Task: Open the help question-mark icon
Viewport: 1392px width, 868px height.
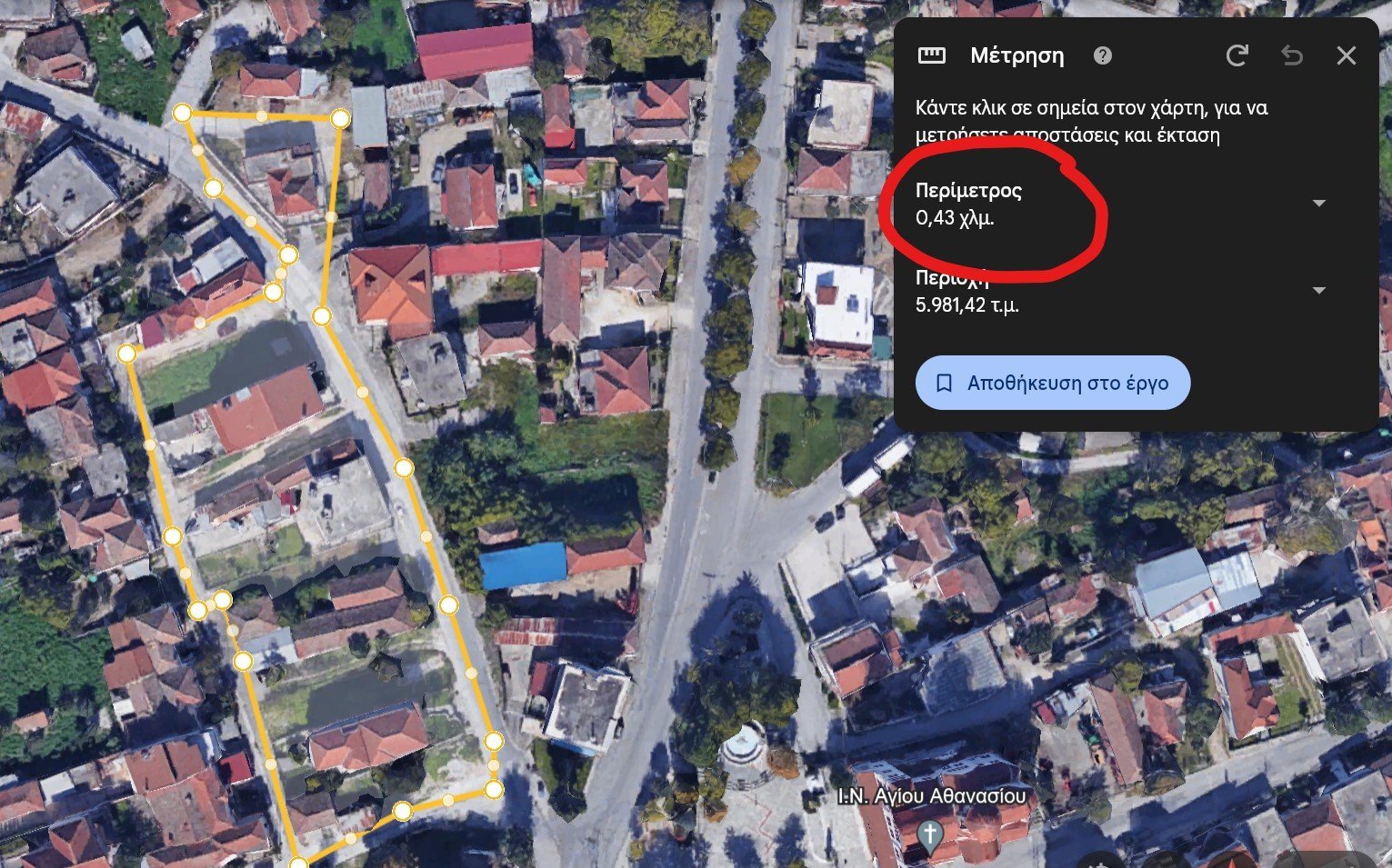Action: pos(1103,55)
